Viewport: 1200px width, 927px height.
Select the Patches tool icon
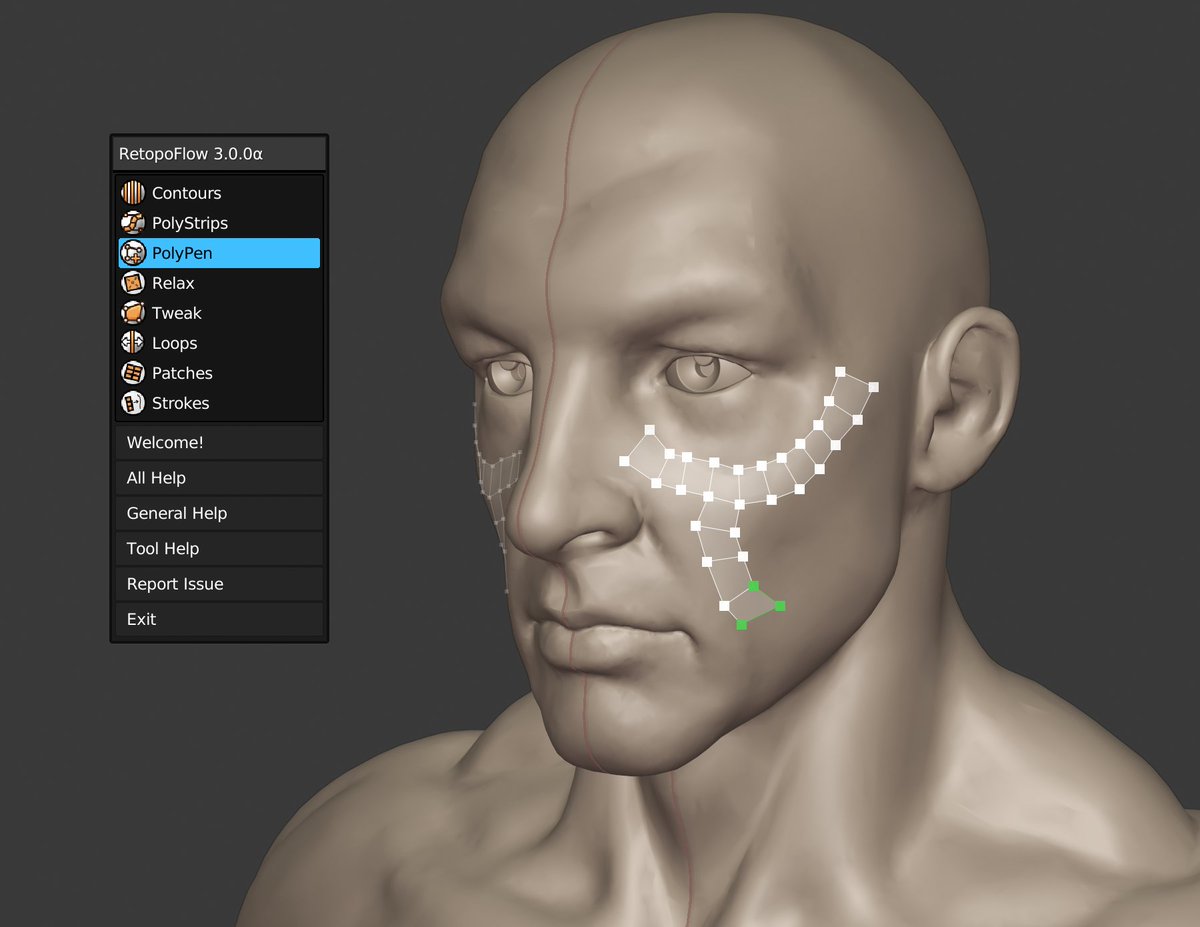tap(133, 373)
